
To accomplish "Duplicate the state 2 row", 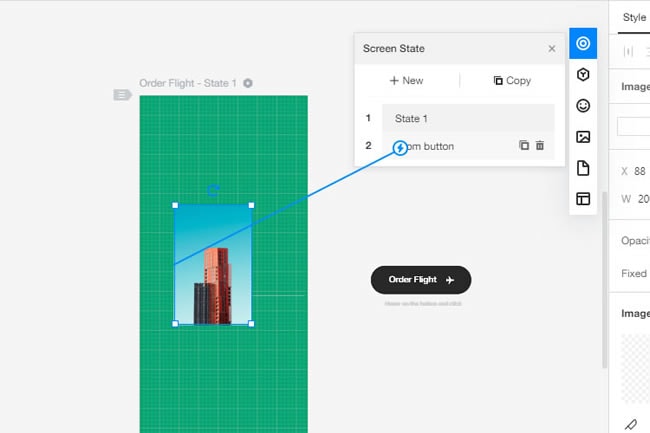I will coord(524,145).
